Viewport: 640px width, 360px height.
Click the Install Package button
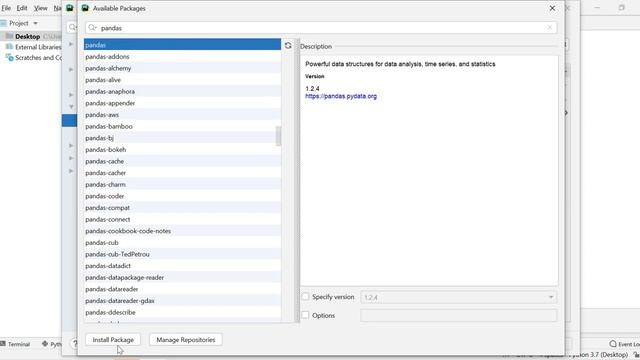coord(113,340)
